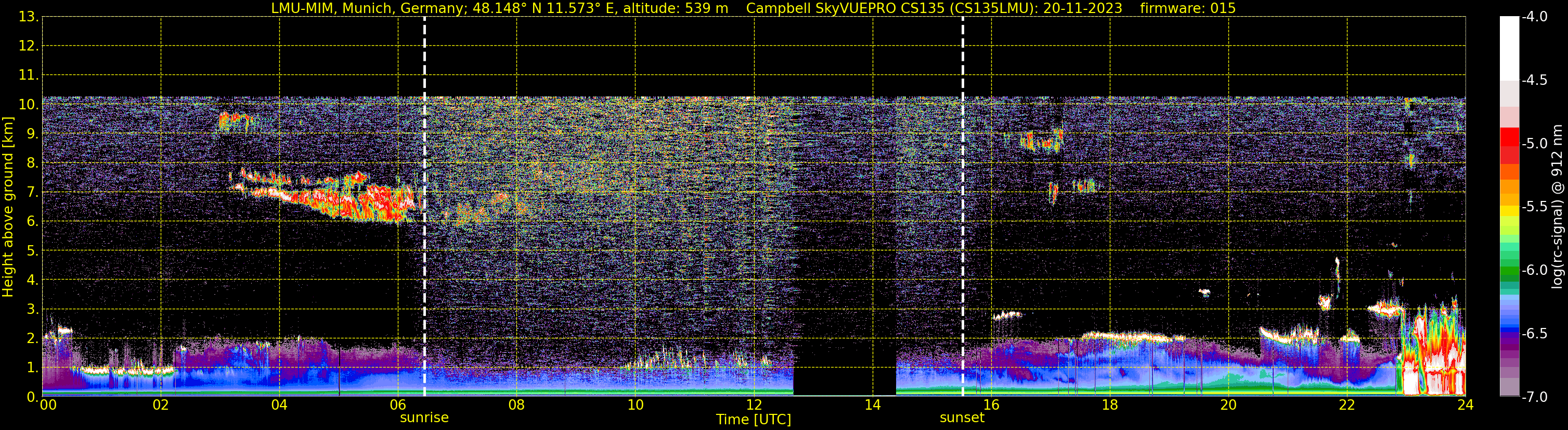Click the '-5.5' colorbar tick label
Screen dimensions: 1568x430
tap(1534, 207)
